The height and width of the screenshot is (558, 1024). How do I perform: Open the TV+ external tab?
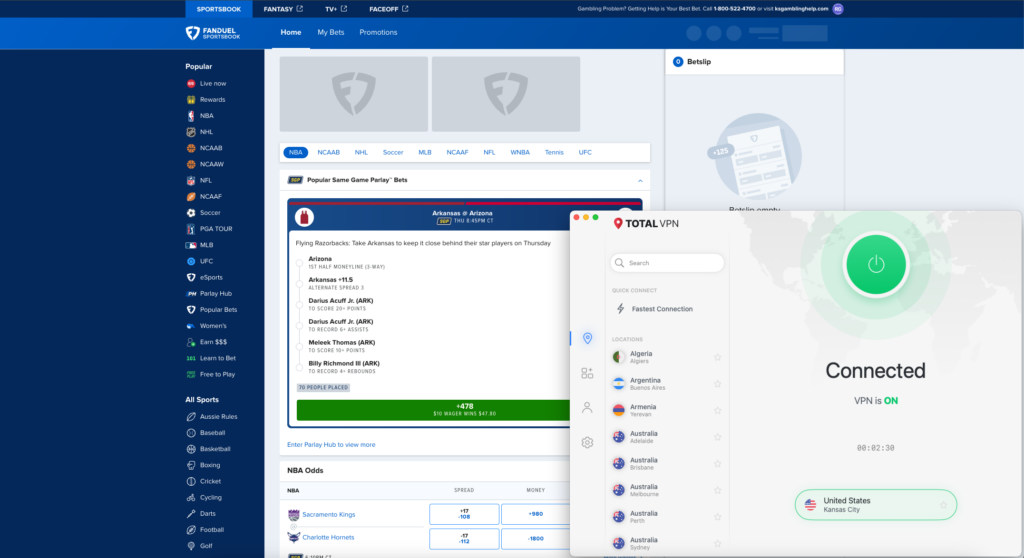(x=336, y=9)
